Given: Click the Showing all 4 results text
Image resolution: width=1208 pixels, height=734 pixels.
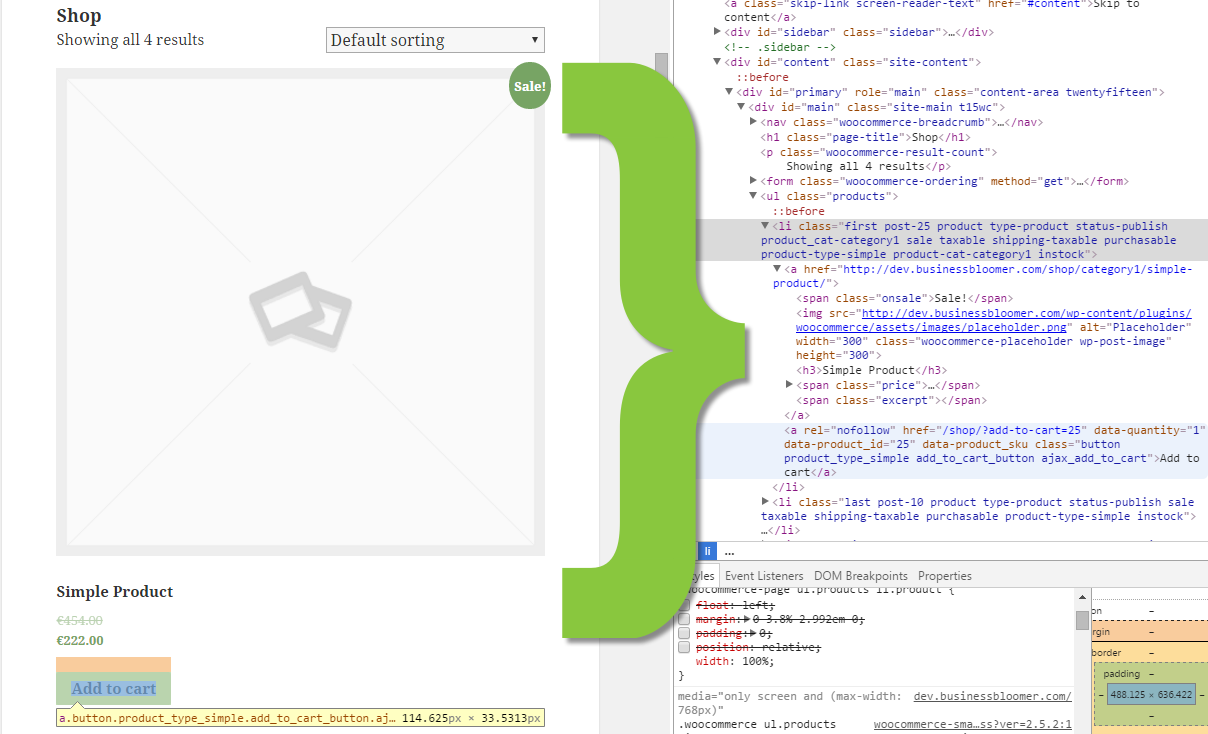Looking at the screenshot, I should pos(130,40).
